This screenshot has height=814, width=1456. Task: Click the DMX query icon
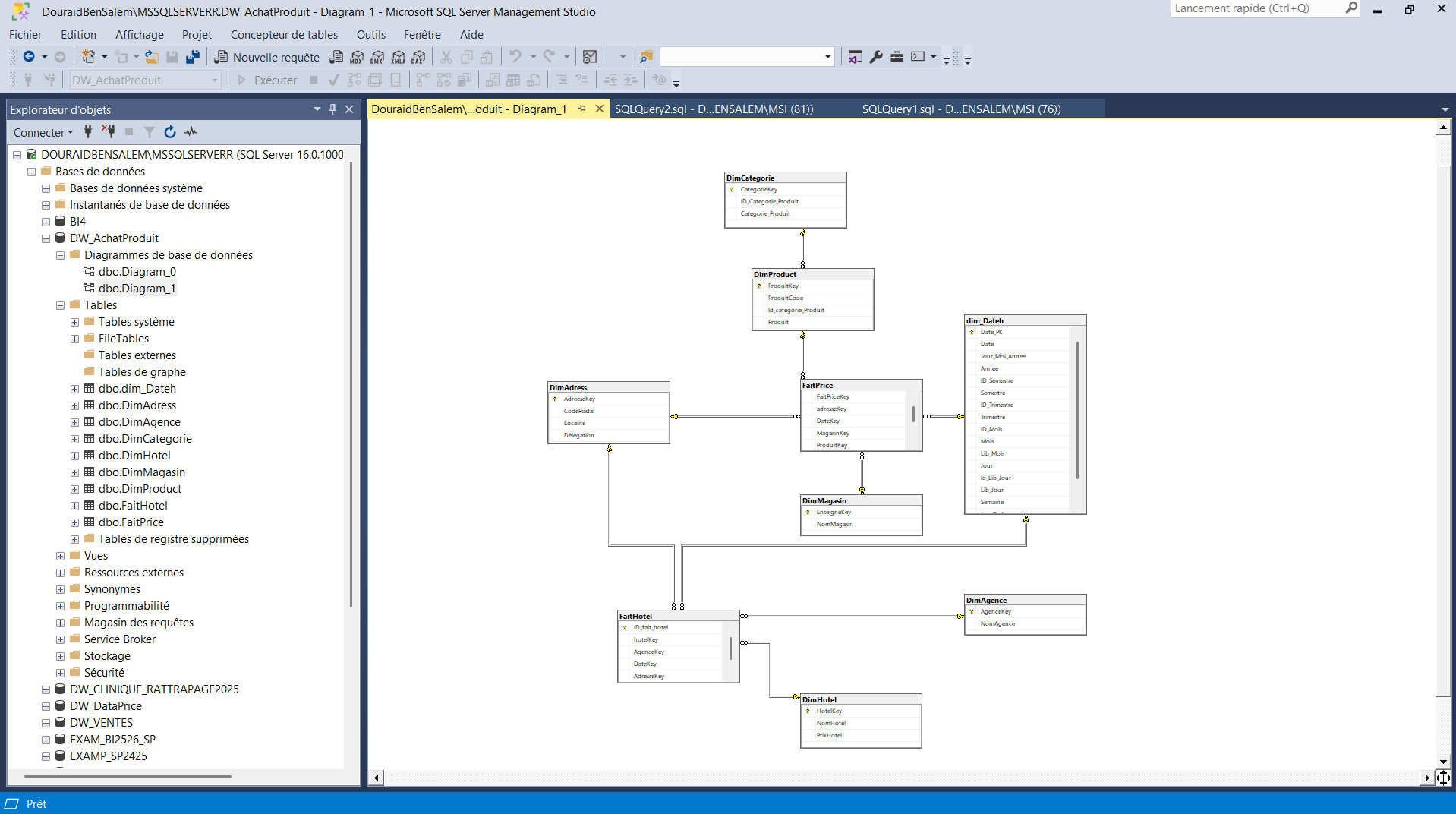(377, 57)
